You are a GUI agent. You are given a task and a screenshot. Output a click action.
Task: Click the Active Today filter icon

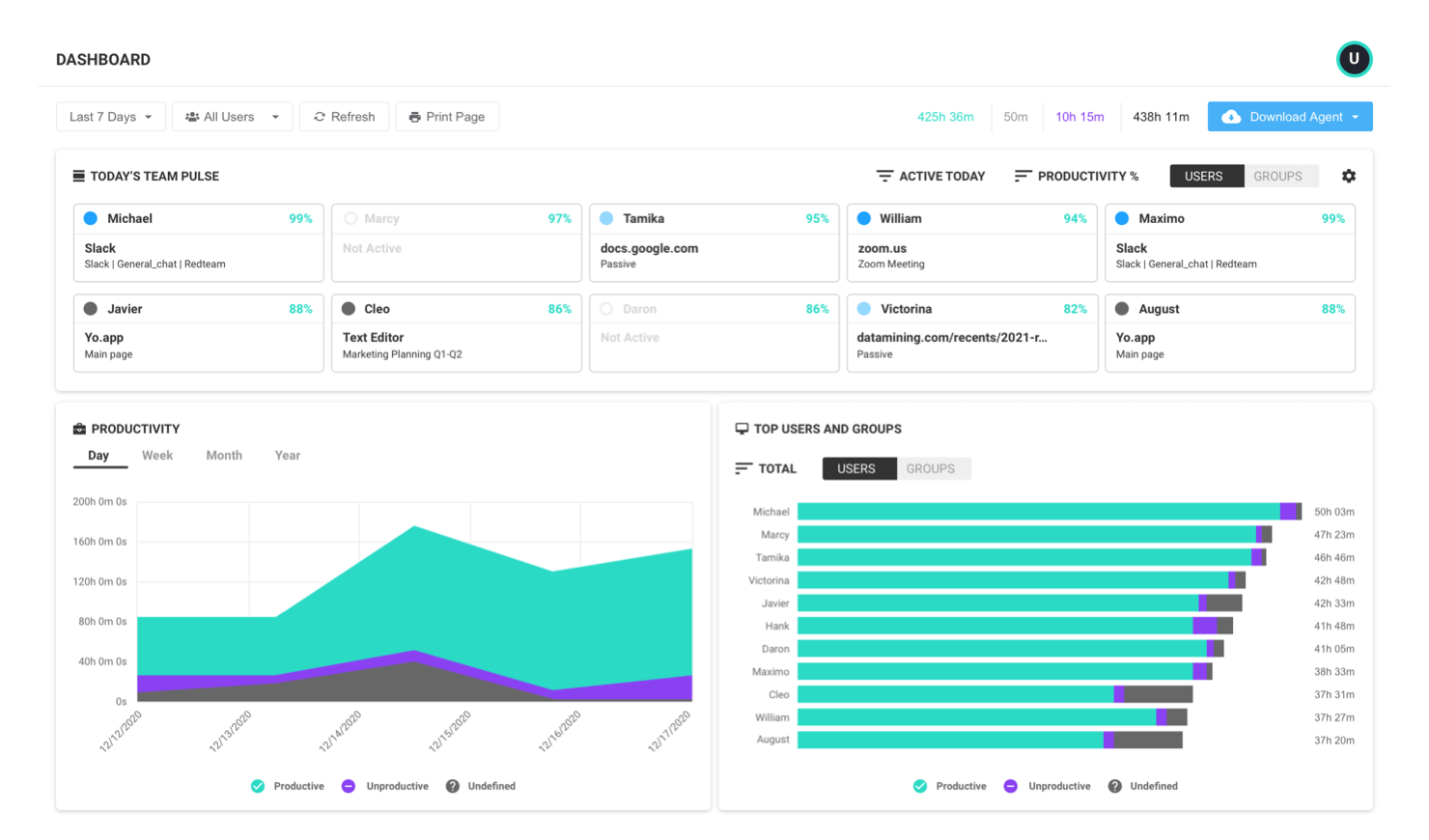tap(884, 176)
